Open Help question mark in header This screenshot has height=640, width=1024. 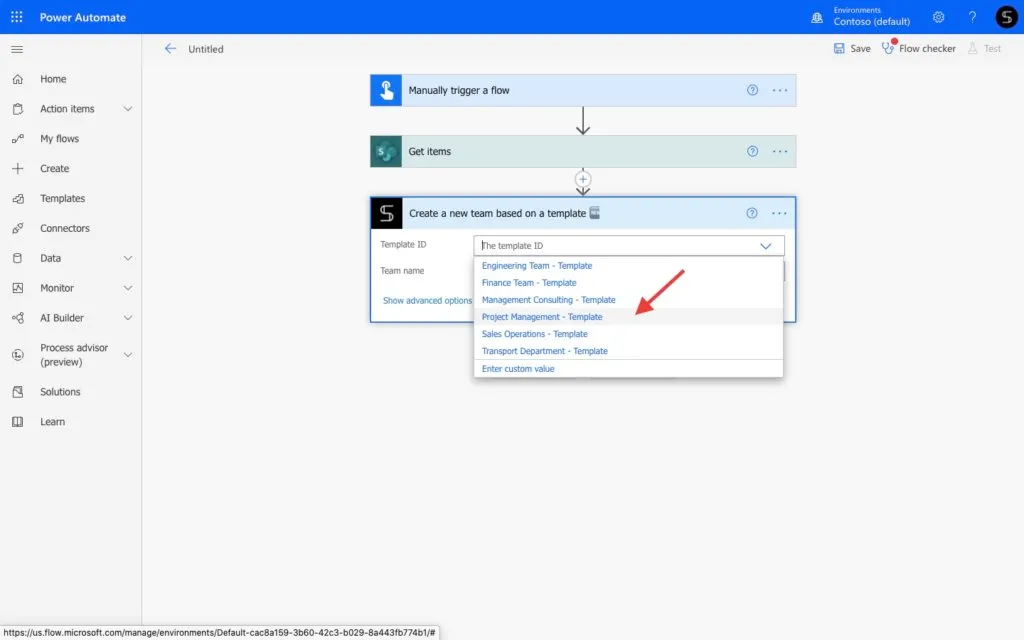(x=972, y=17)
